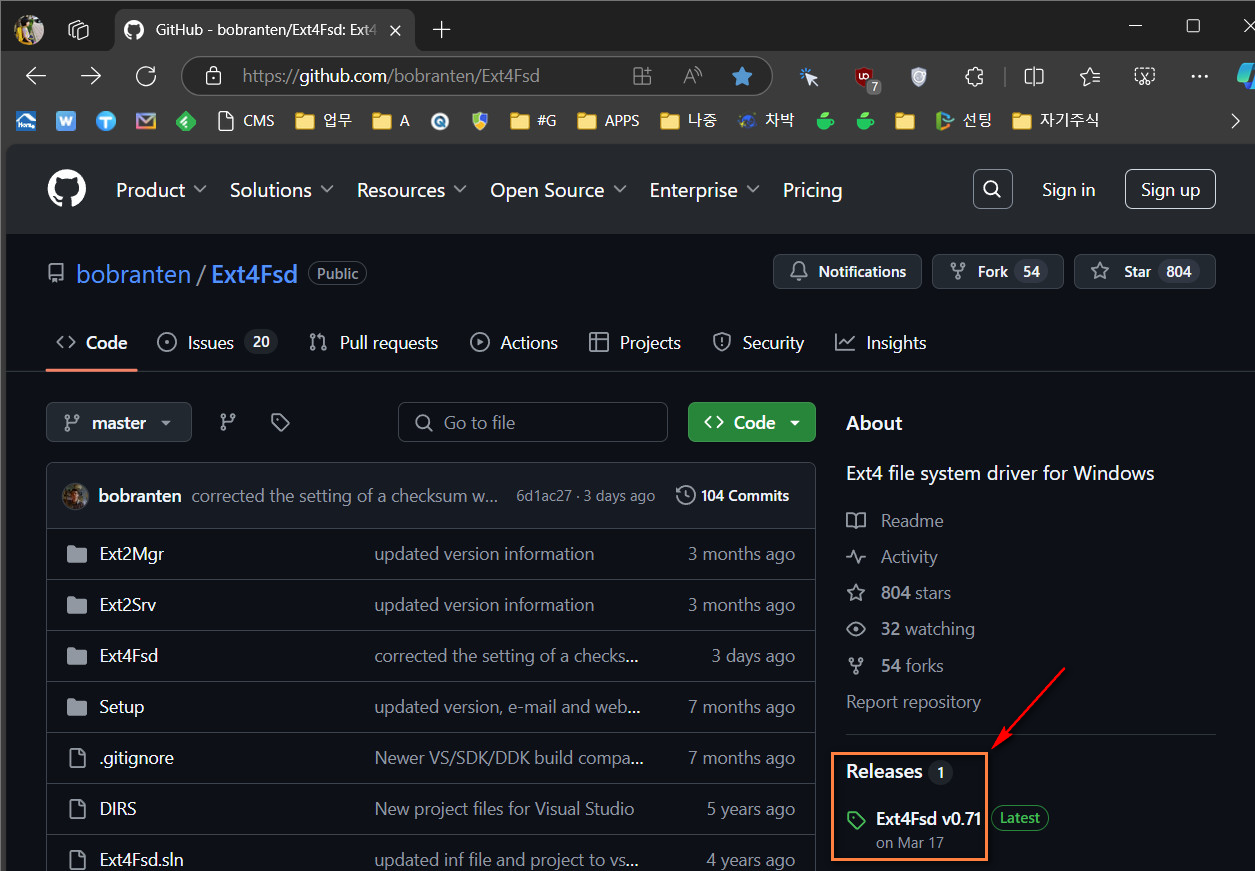Image resolution: width=1255 pixels, height=871 pixels.
Task: Click the commit history clock icon
Action: [x=685, y=495]
